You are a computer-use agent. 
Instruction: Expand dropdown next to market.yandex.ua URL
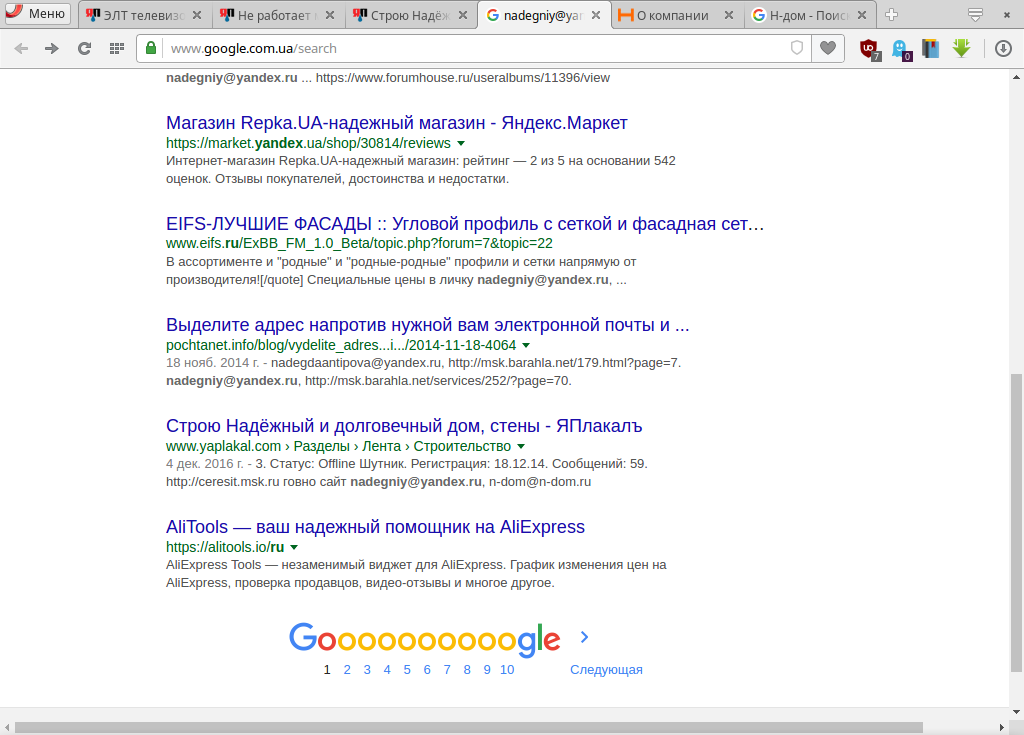[461, 143]
